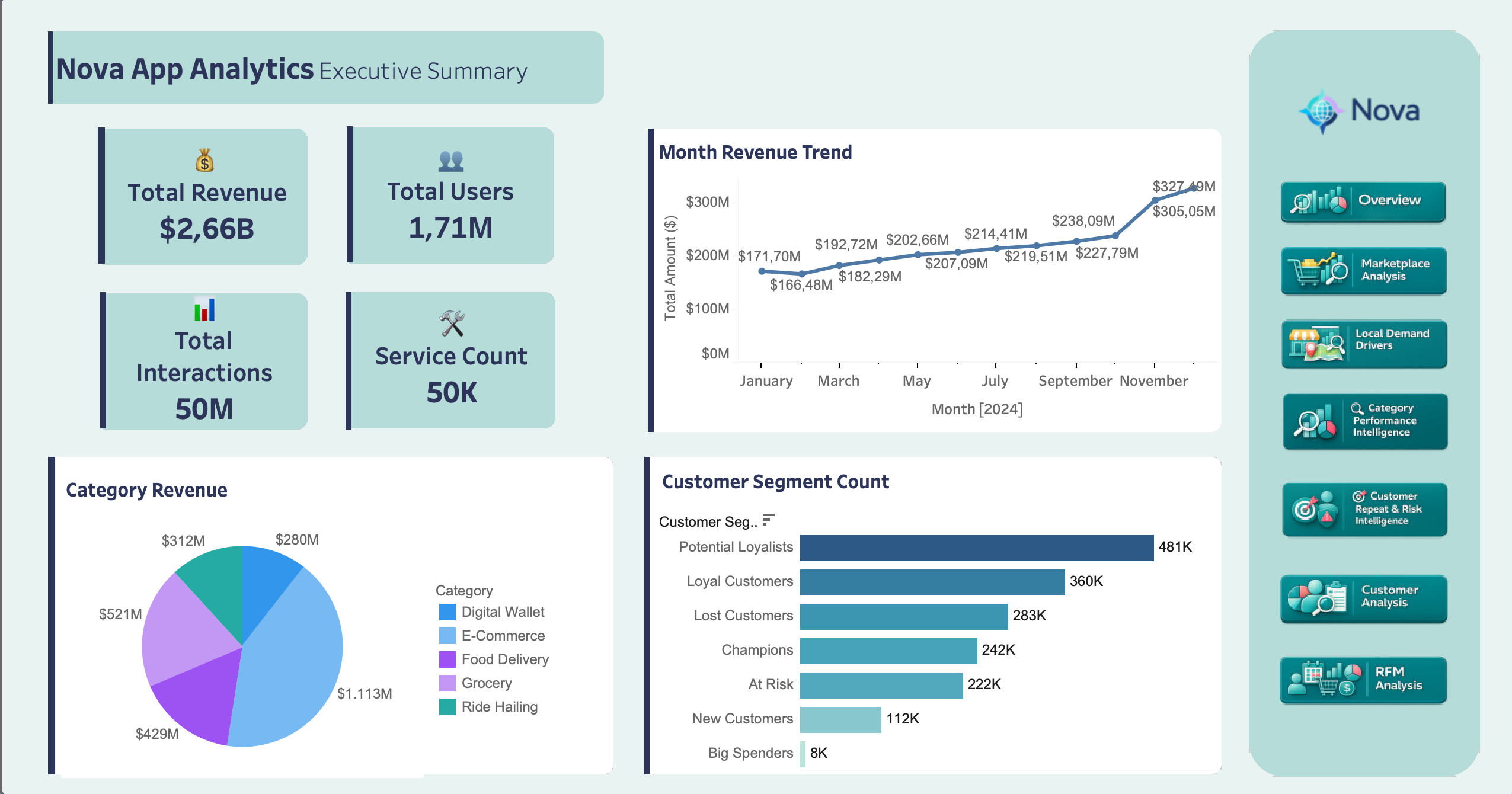The width and height of the screenshot is (1512, 794).
Task: Click the $305,05M data label
Action: 1184,211
